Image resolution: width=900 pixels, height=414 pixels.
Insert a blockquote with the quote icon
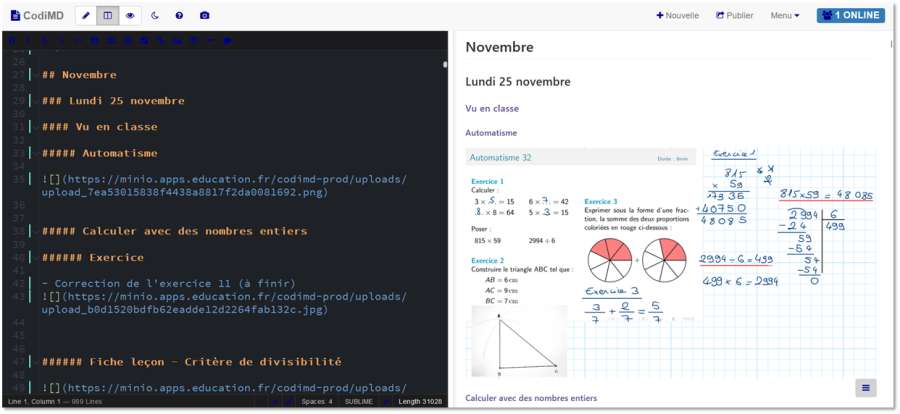tap(94, 41)
